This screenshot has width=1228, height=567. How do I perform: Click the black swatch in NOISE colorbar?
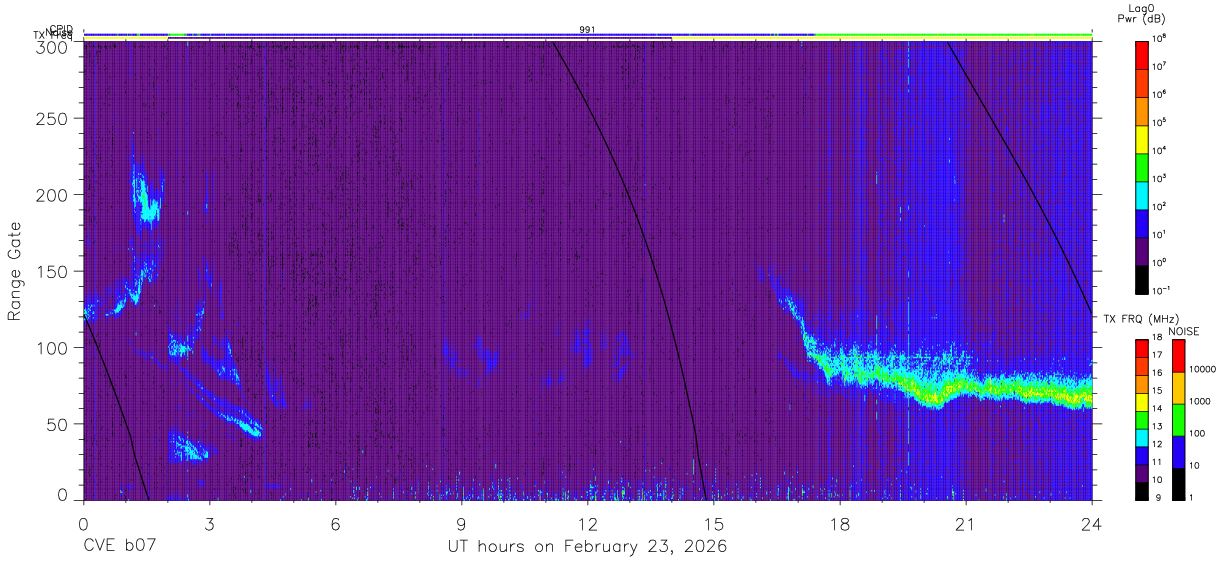[x=1178, y=484]
